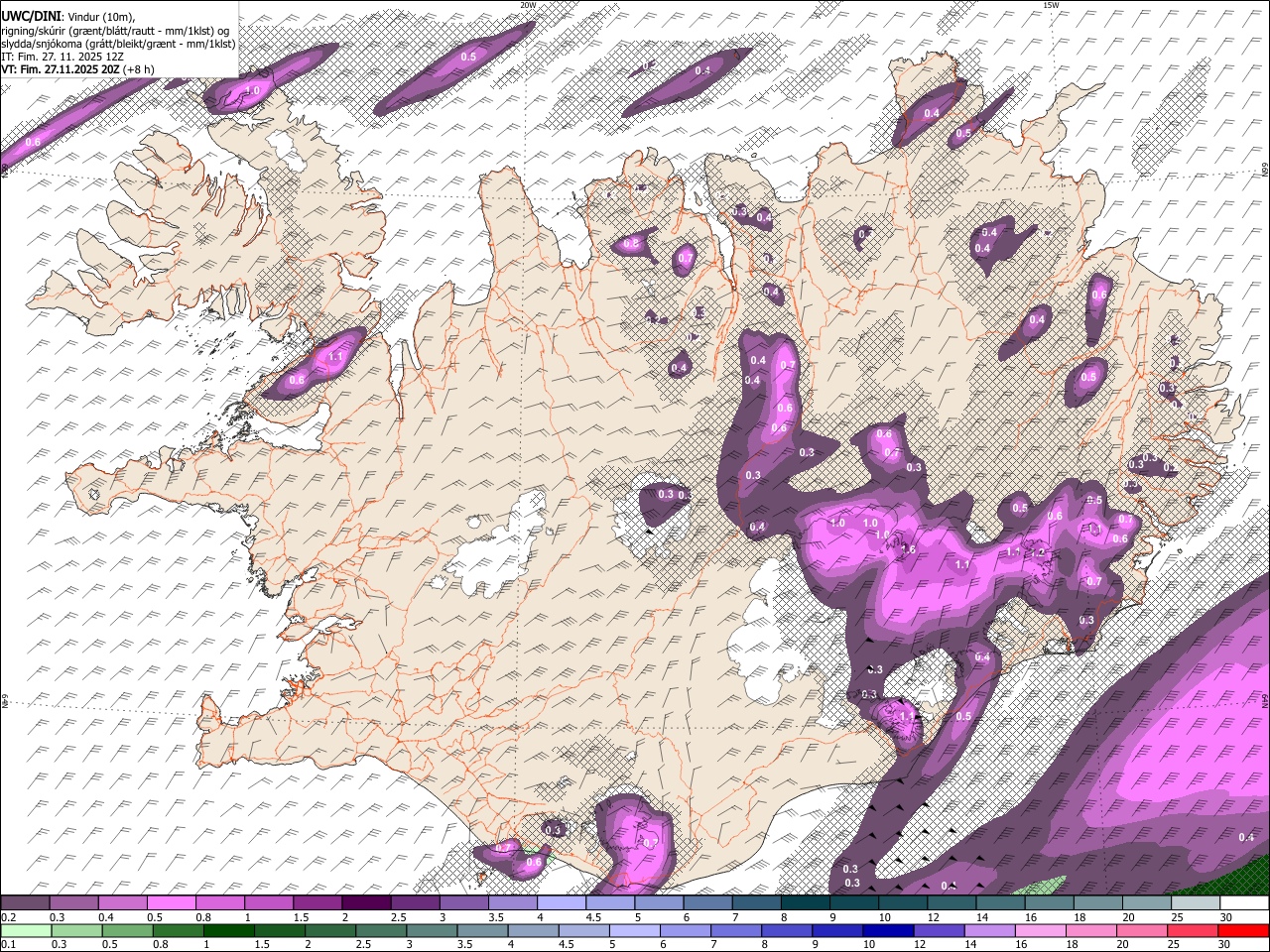Viewport: 1270px width, 952px height.
Task: Pick the white swatch ending the upper legend row
Action: tap(1244, 903)
